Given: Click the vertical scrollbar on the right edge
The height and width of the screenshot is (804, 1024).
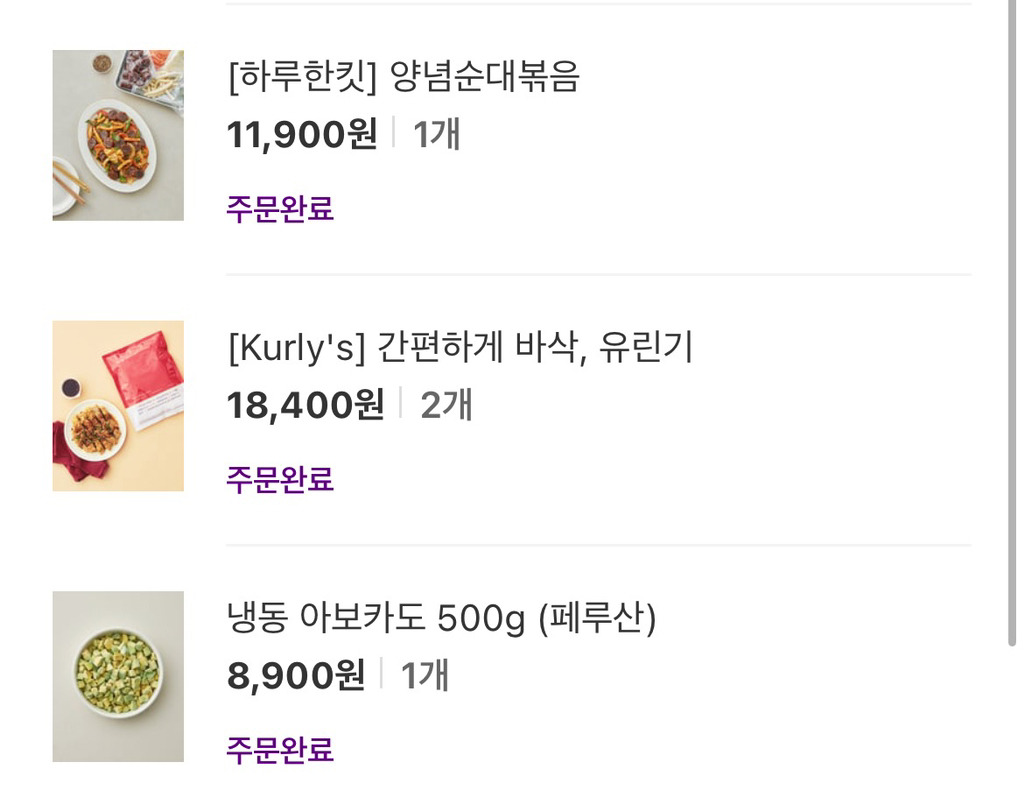Looking at the screenshot, I should coord(1012,323).
